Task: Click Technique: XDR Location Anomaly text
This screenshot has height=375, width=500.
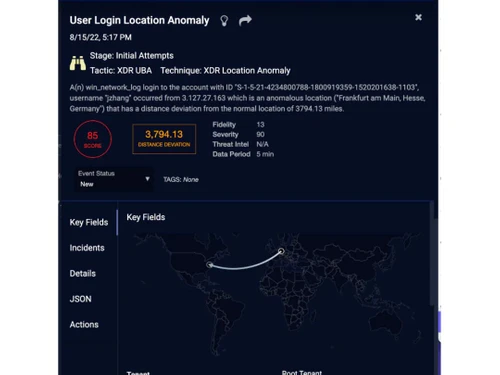Action: tap(225, 71)
